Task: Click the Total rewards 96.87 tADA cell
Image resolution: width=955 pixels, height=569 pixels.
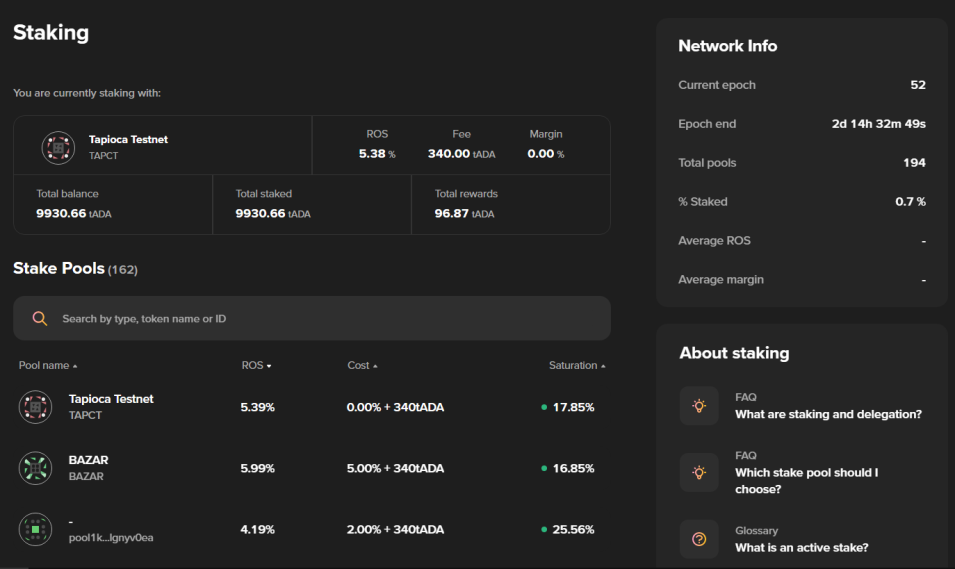Action: (x=510, y=205)
